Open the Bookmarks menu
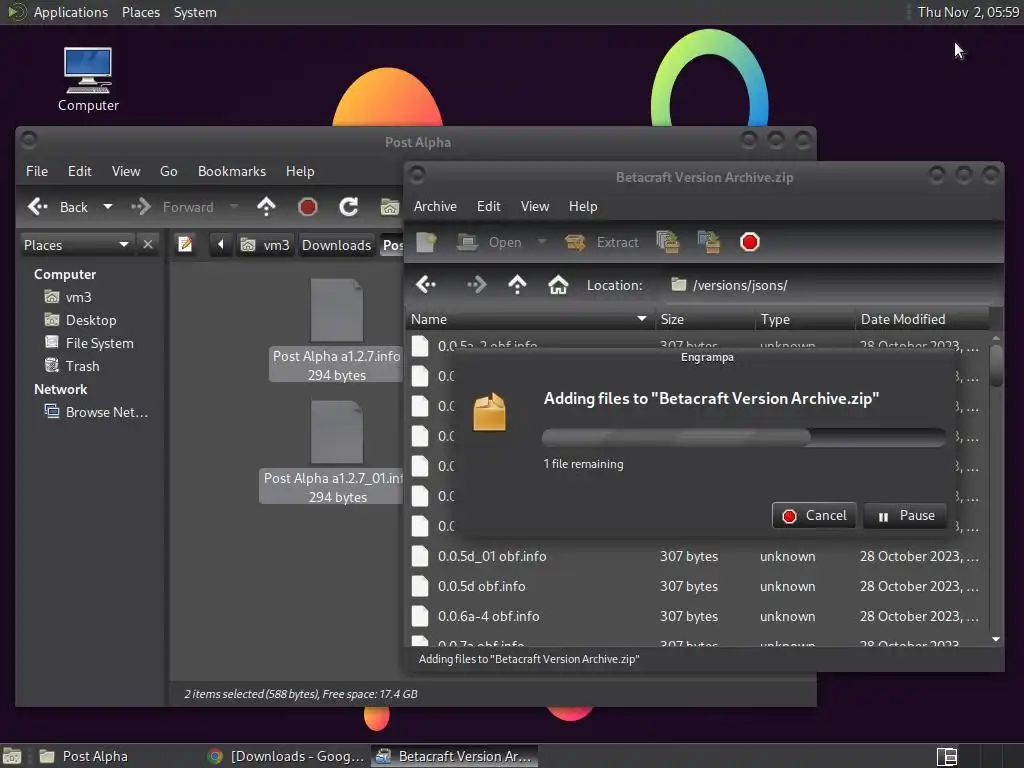 (232, 171)
